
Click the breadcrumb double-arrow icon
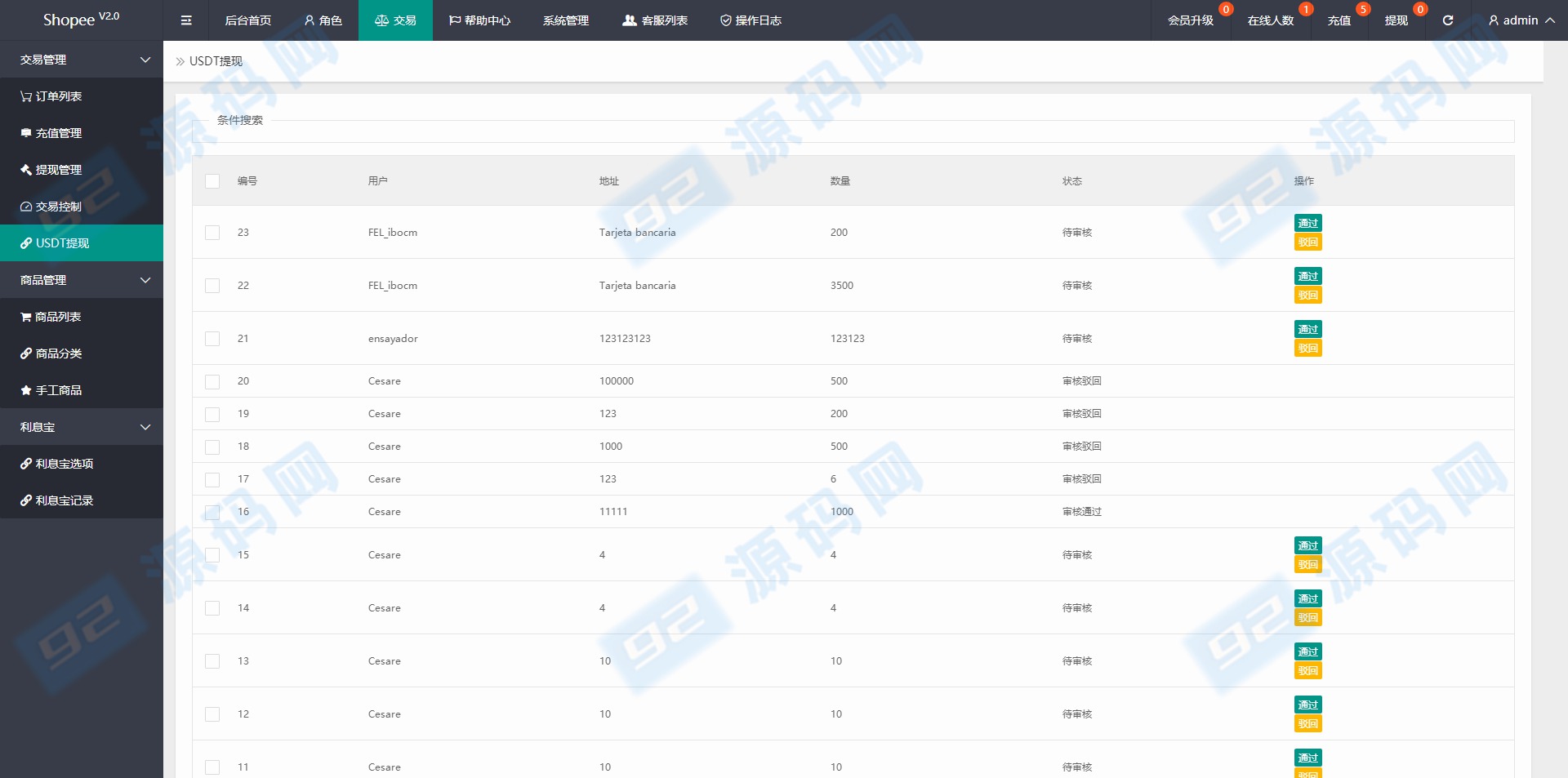180,61
